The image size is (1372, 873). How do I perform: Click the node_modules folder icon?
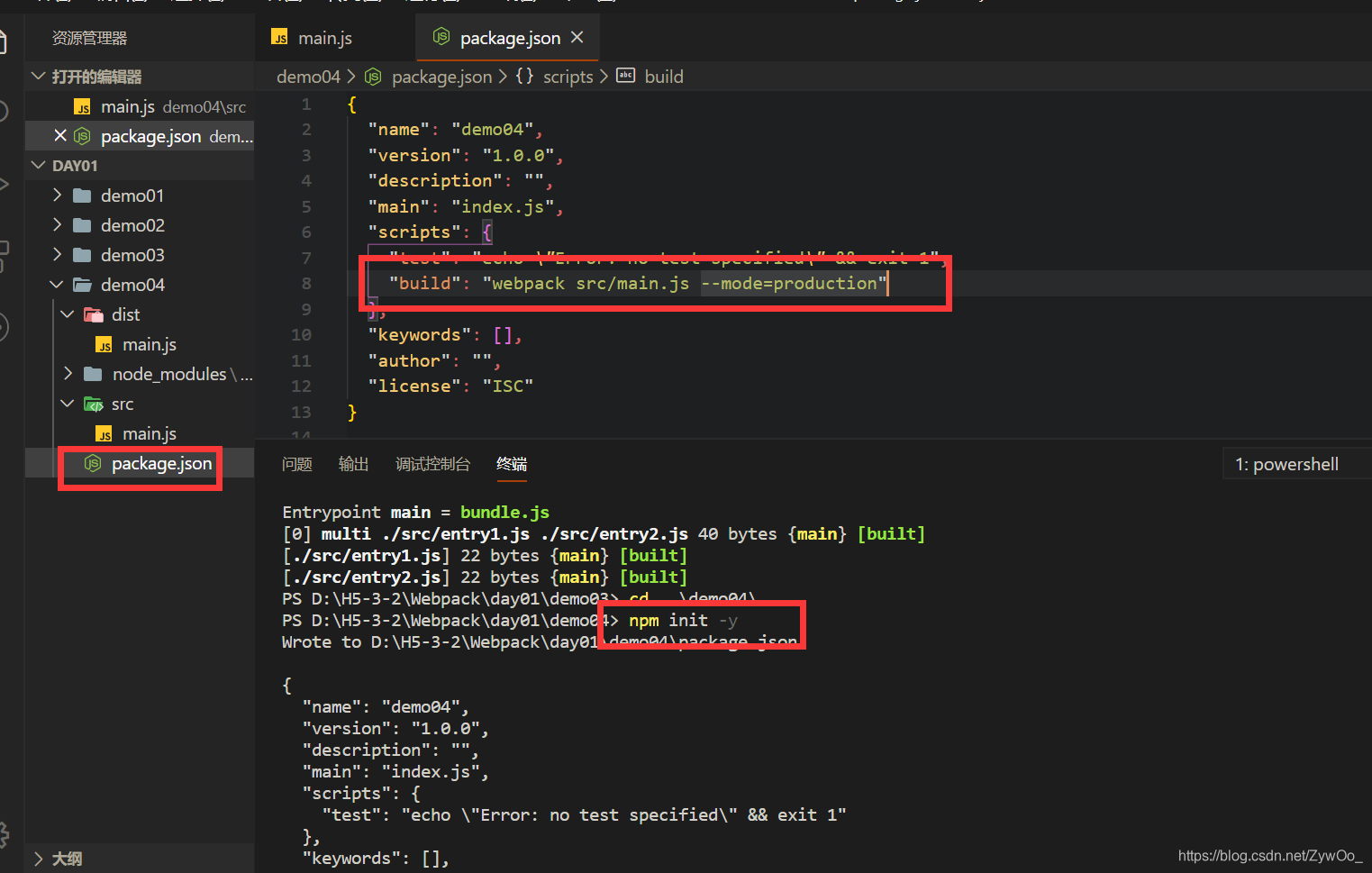point(93,374)
